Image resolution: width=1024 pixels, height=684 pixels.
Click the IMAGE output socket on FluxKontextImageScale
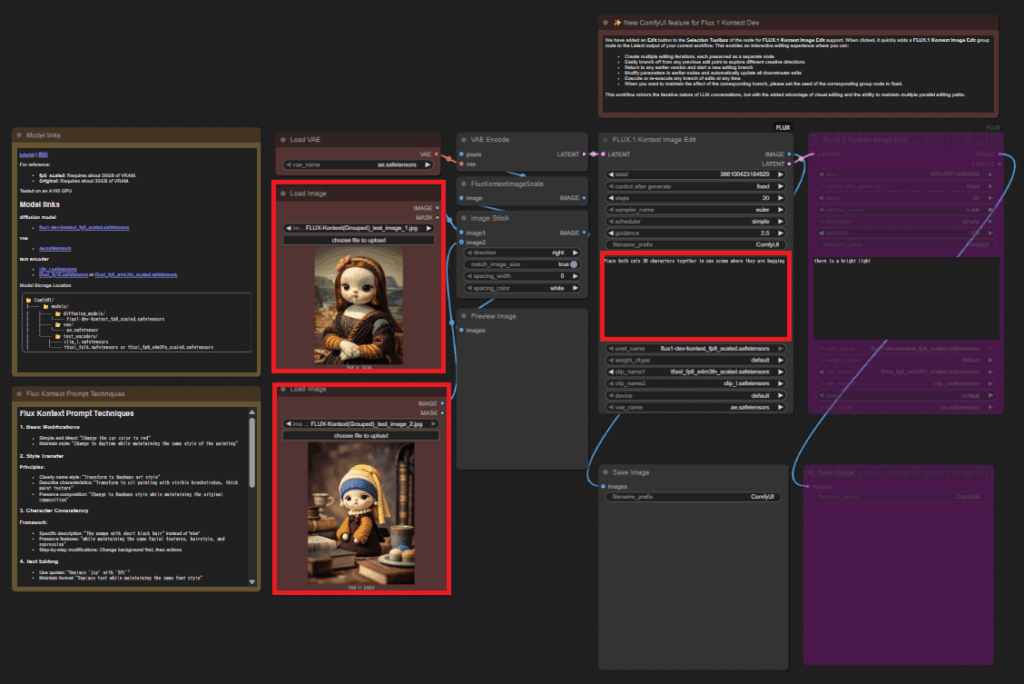click(584, 198)
